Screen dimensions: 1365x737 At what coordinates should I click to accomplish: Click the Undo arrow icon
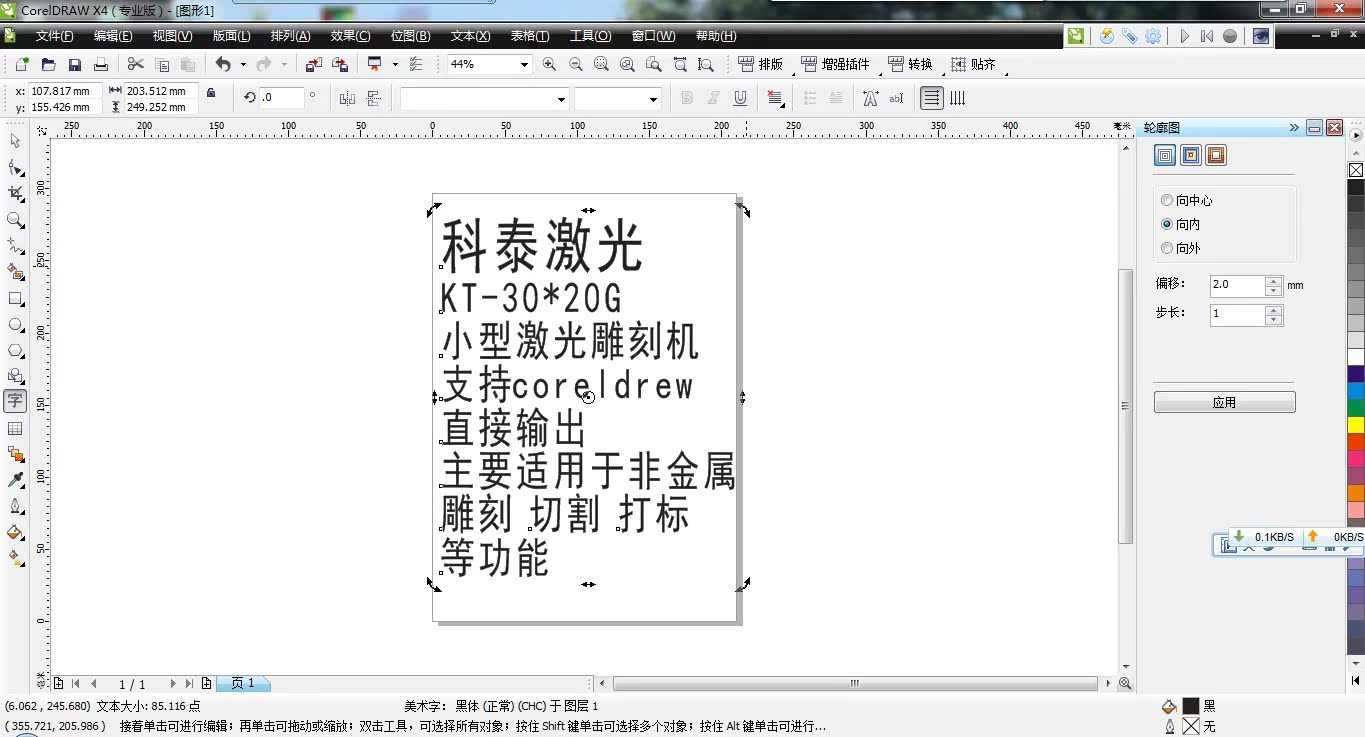click(222, 64)
